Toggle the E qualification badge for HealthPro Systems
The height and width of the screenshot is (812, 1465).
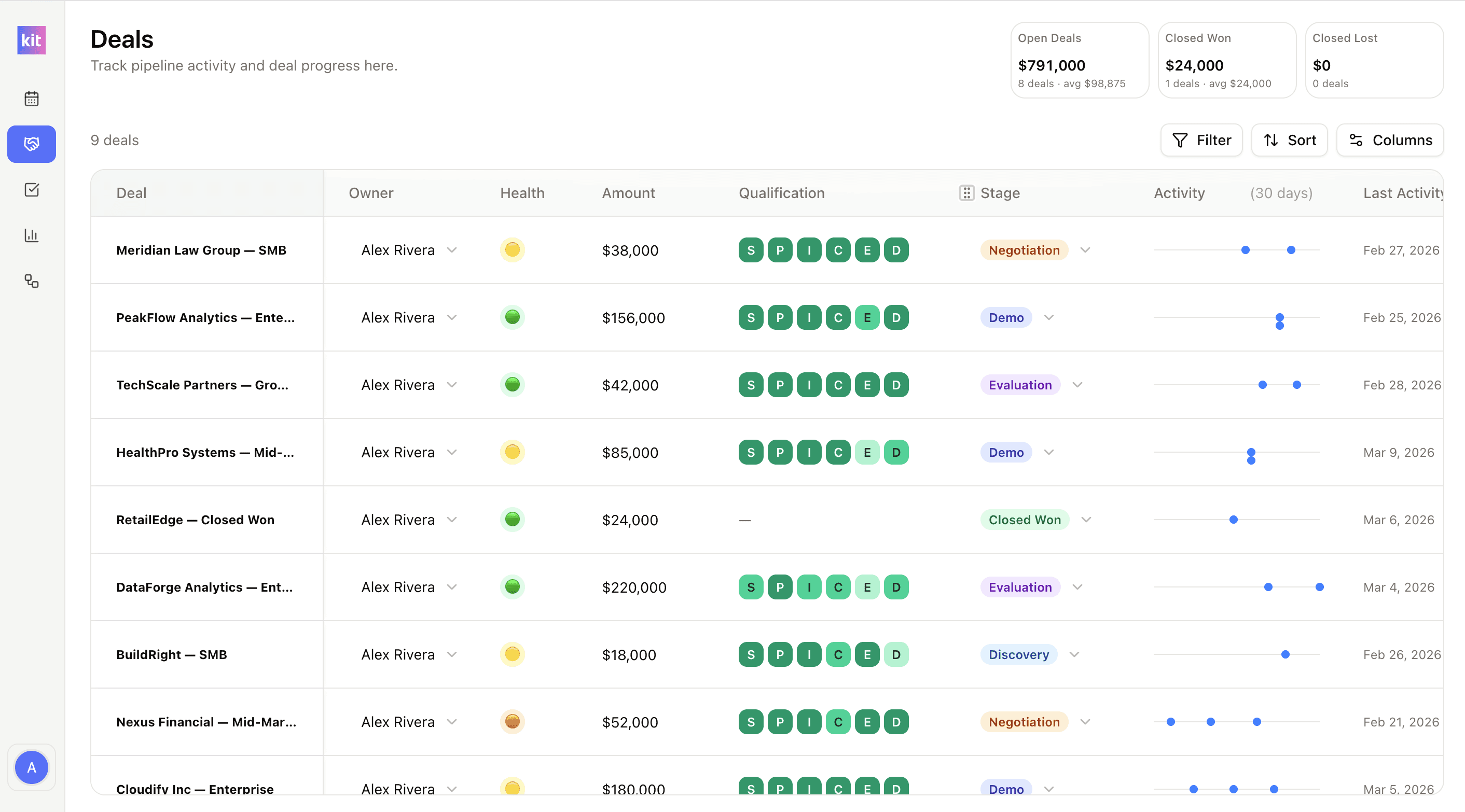867,452
